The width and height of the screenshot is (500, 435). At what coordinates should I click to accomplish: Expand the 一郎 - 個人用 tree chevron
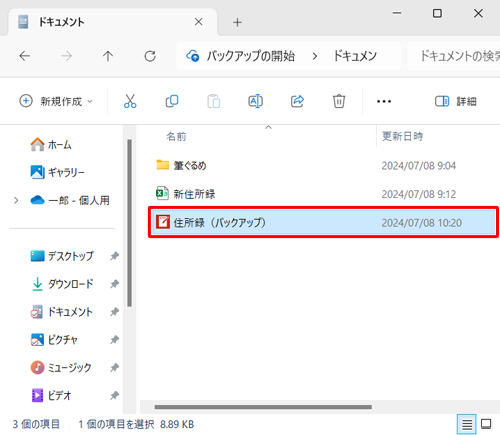tap(16, 200)
